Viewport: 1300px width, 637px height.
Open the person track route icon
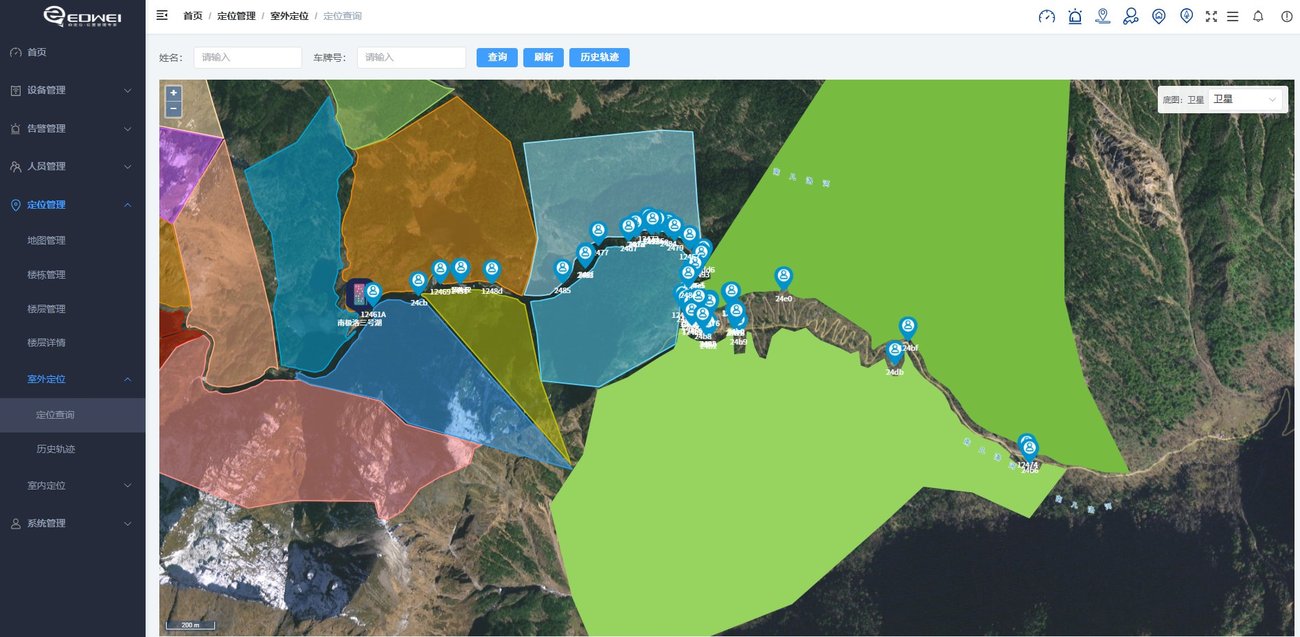(x=1131, y=16)
